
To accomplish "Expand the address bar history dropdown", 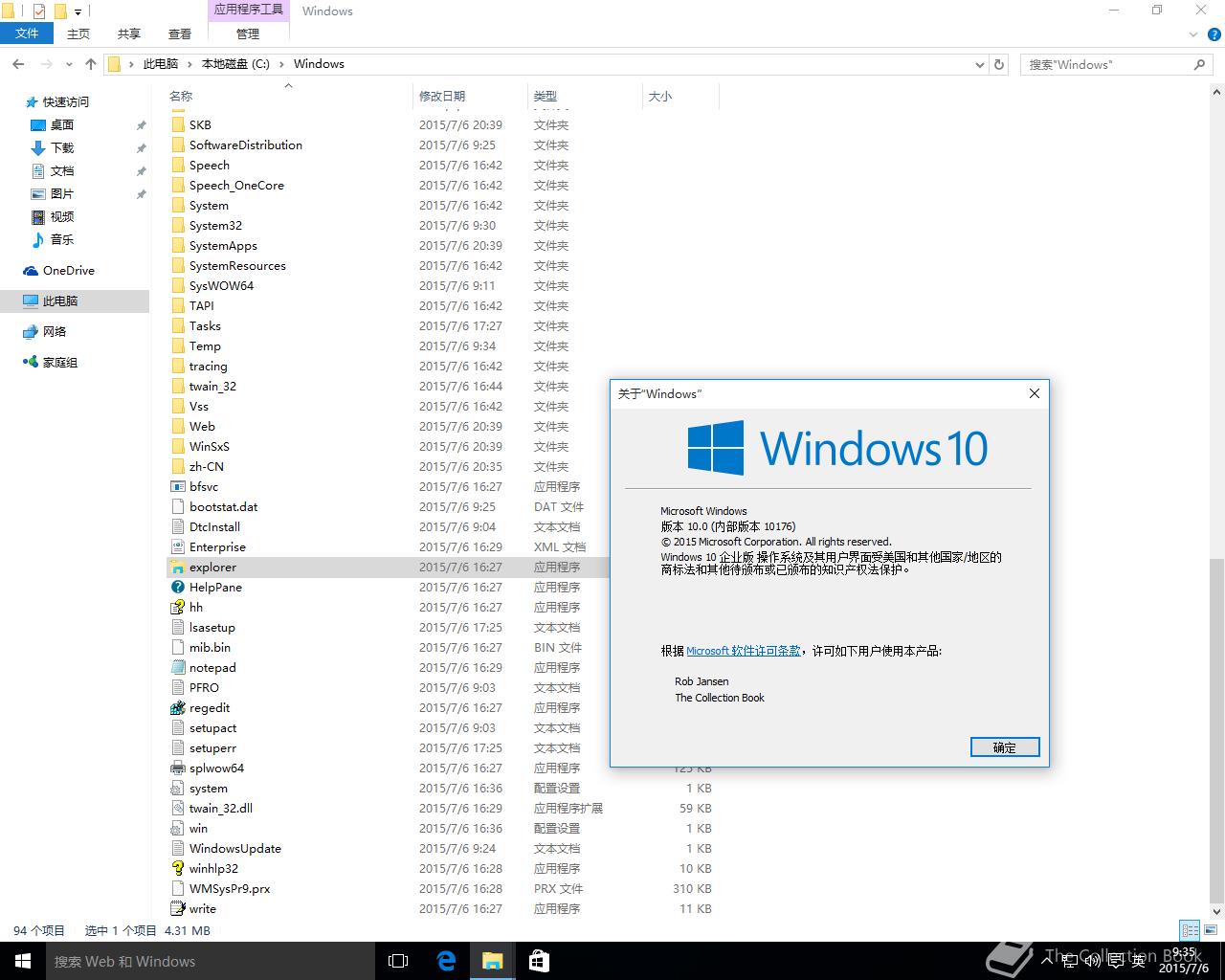I will click(x=979, y=64).
